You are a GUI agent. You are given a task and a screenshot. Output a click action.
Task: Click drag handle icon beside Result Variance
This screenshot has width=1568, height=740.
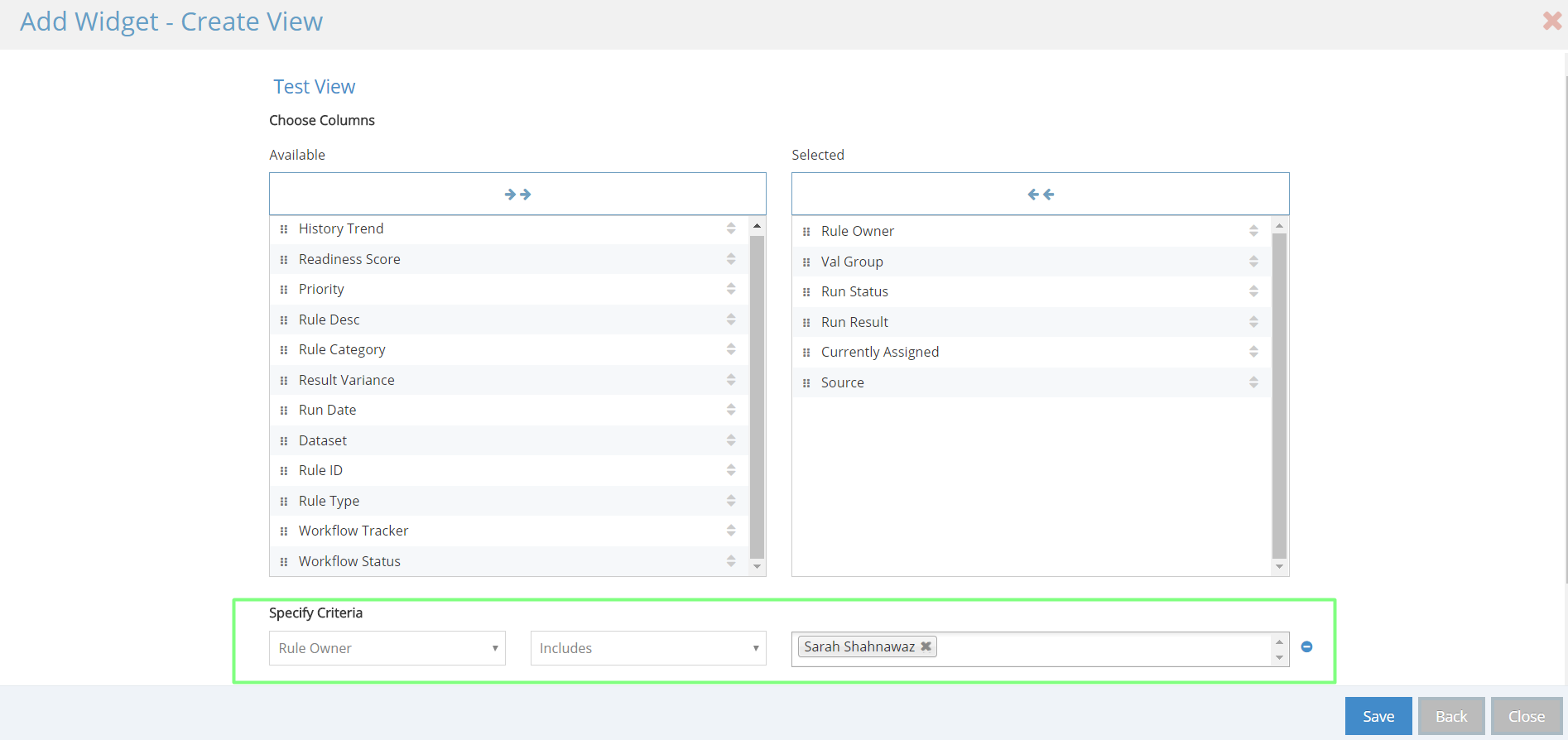point(284,381)
